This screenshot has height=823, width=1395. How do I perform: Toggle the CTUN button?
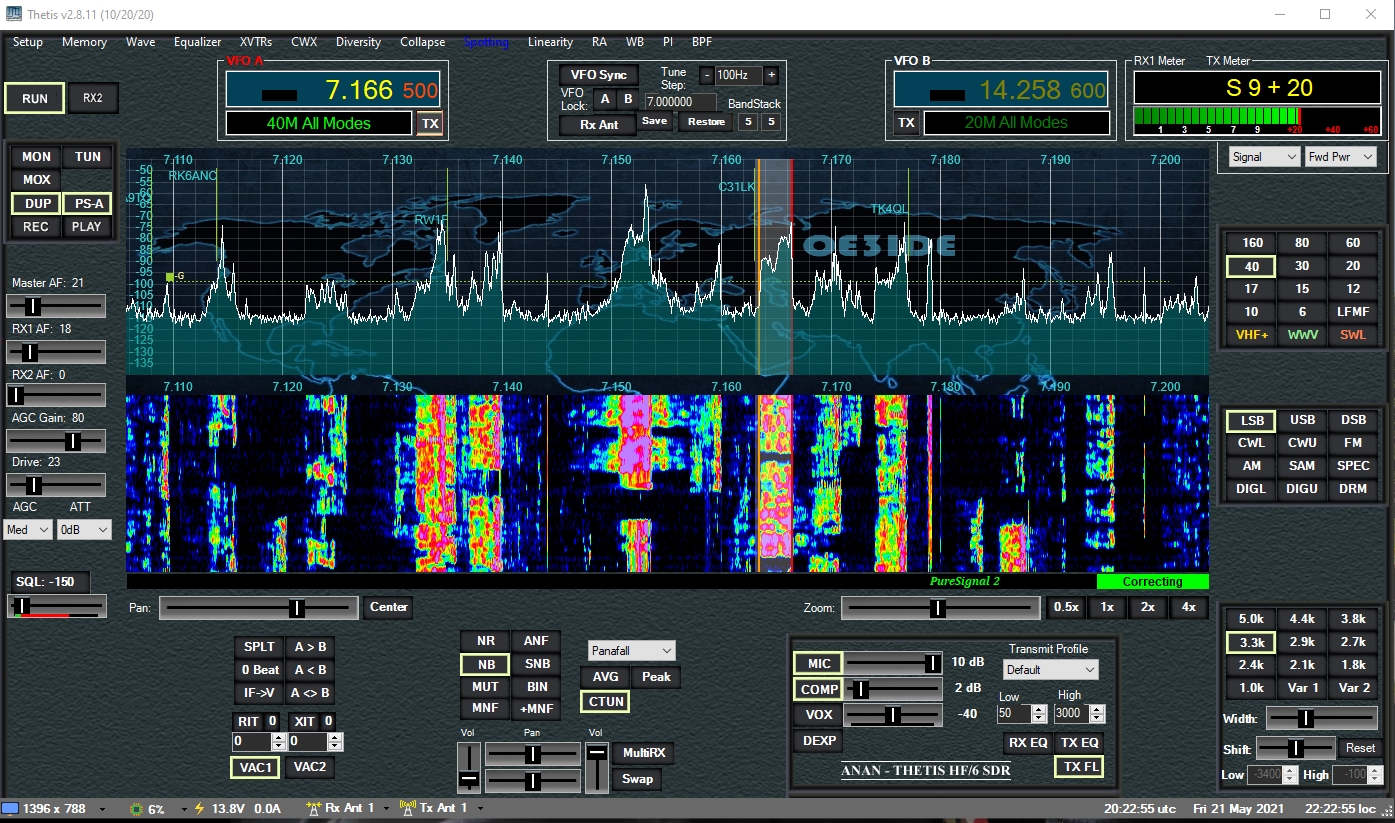pos(606,702)
